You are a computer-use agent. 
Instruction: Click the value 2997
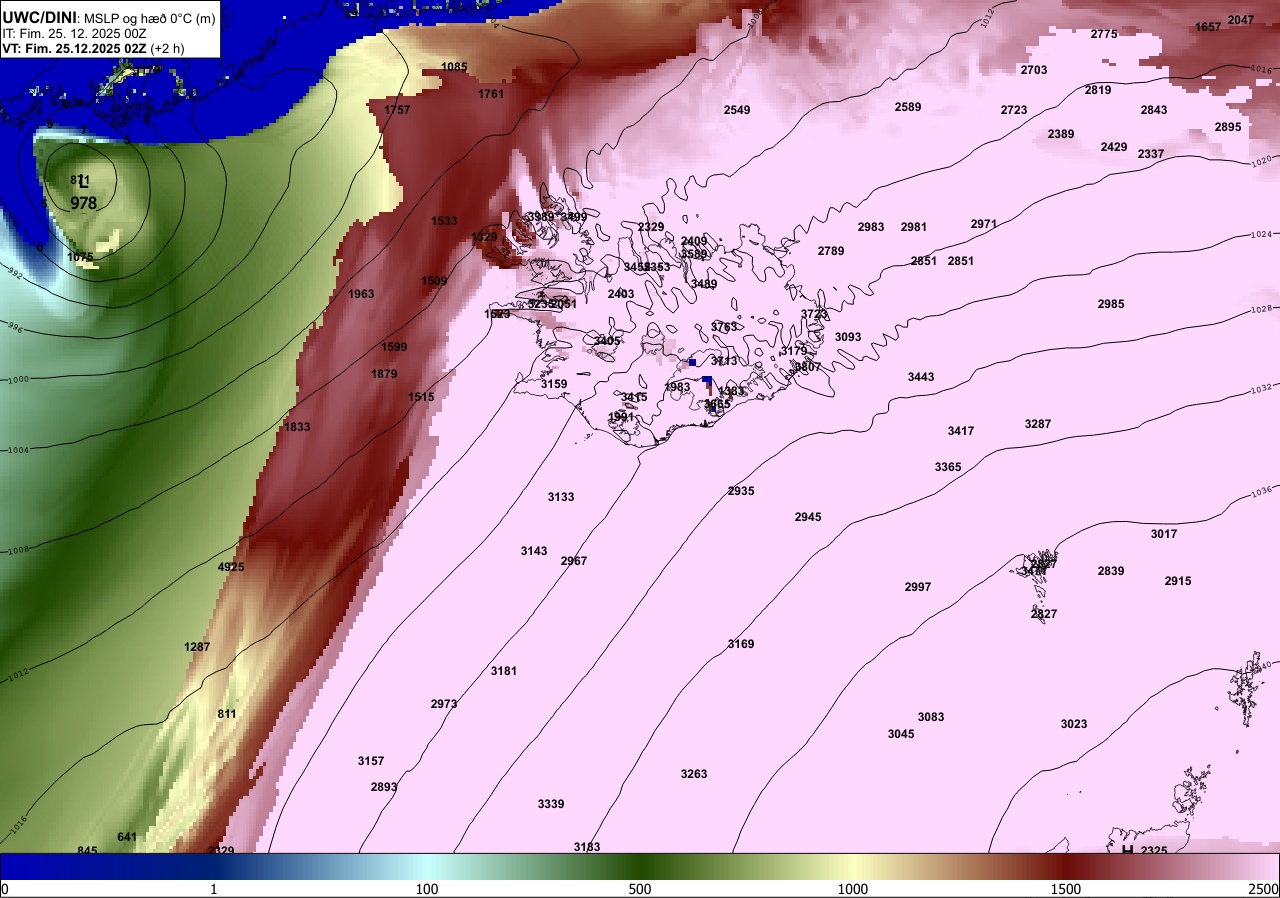pos(918,587)
